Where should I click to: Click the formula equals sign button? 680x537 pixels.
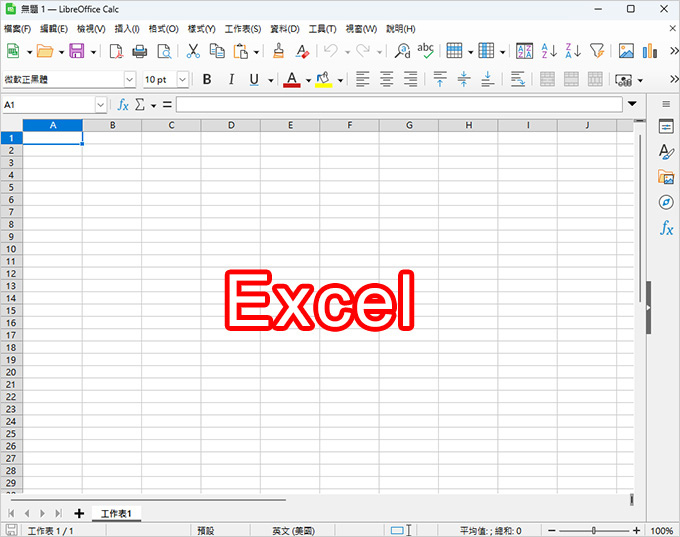(x=167, y=105)
